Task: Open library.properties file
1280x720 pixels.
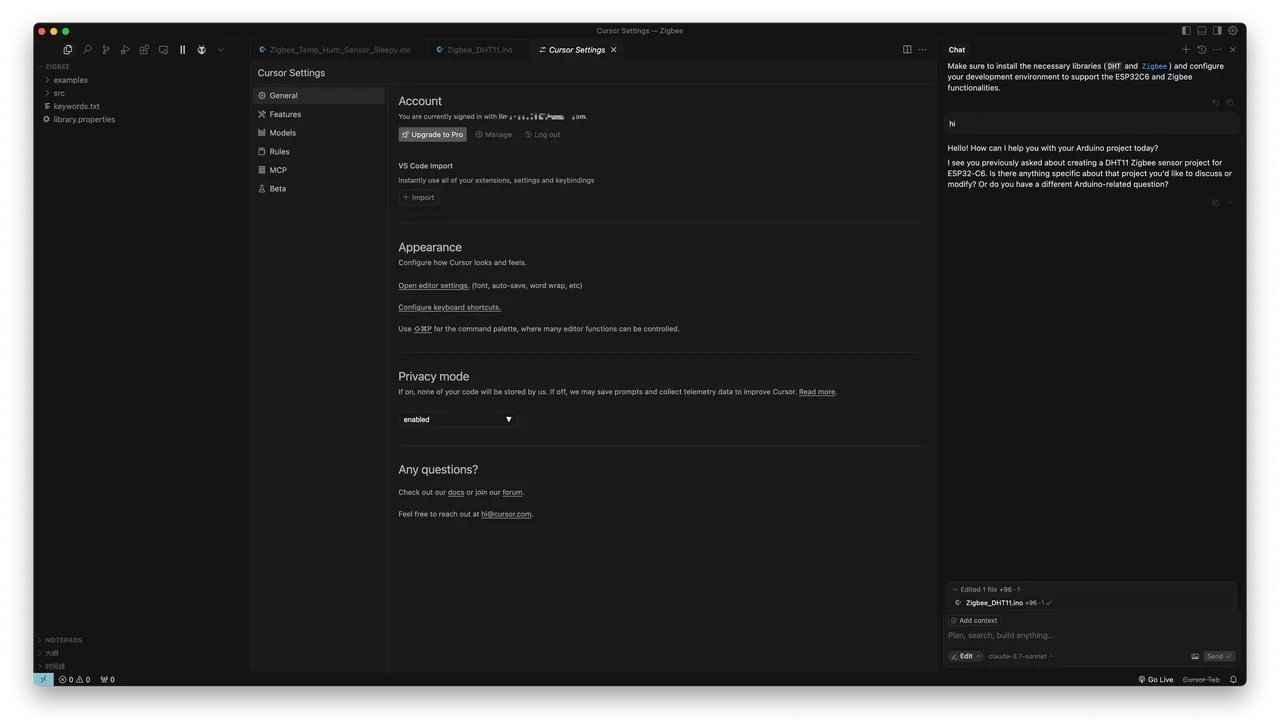Action: pyautogui.click(x=140, y=119)
